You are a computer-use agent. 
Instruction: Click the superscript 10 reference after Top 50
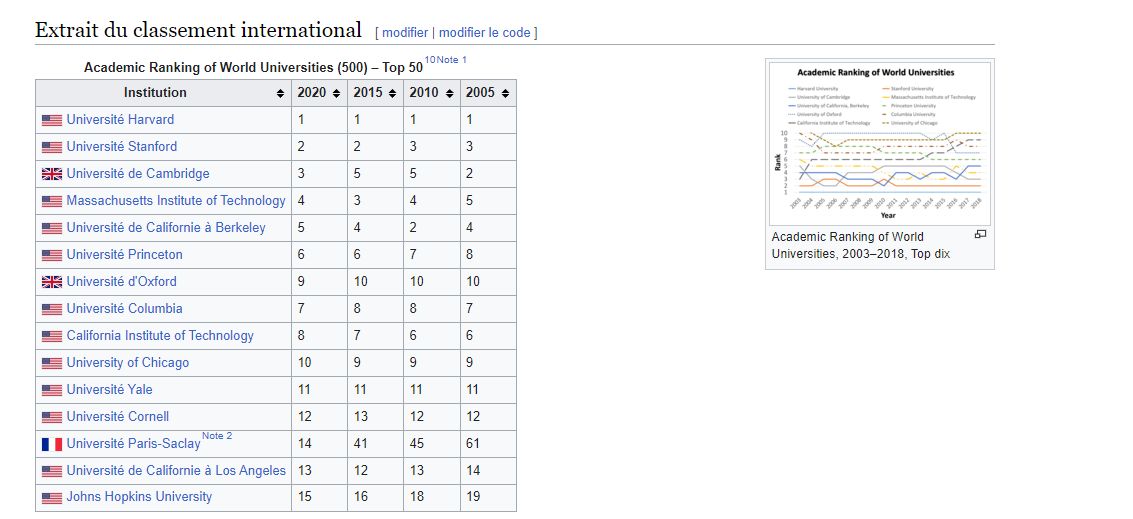pyautogui.click(x=430, y=59)
